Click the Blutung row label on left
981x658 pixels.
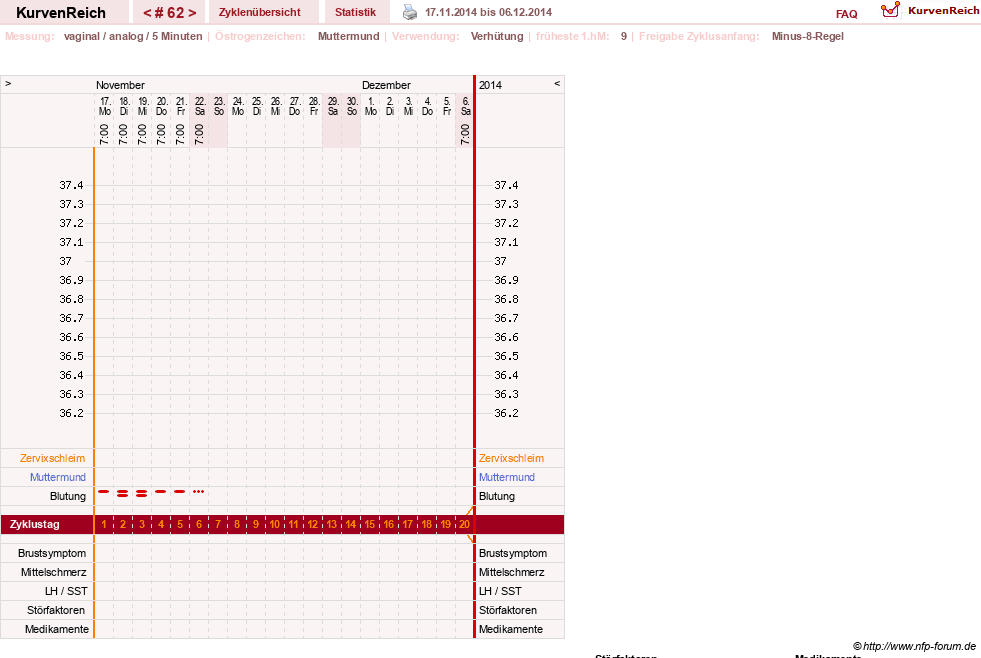(68, 496)
